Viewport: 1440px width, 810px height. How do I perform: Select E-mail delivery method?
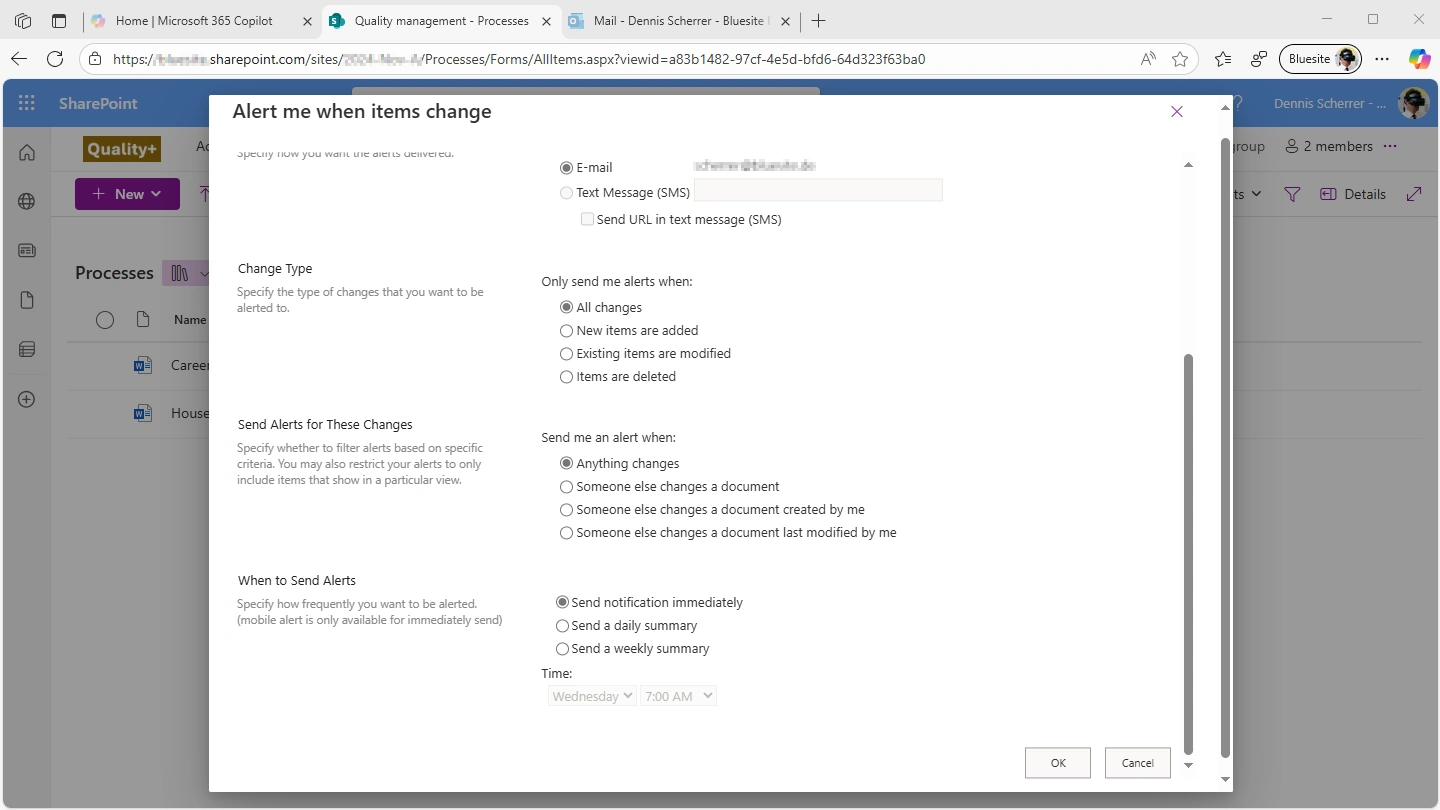click(x=567, y=168)
